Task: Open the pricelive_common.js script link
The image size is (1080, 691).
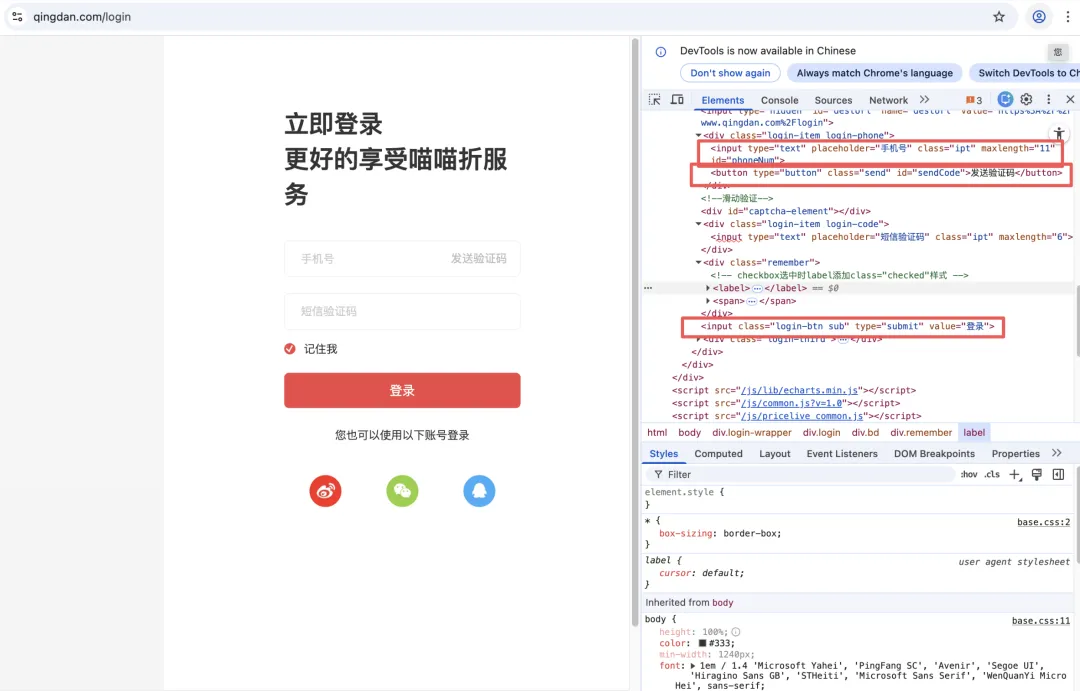Action: coord(802,416)
